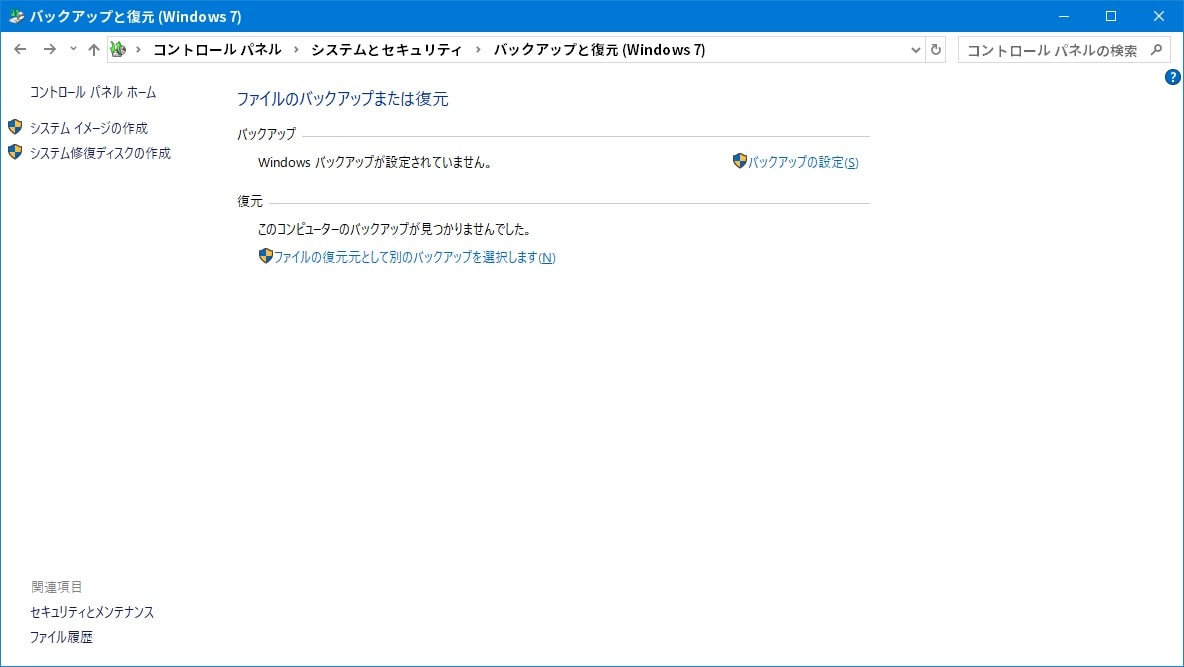Viewport: 1184px width, 667px height.
Task: Open ファイル履歴 related item
Action: (x=61, y=637)
